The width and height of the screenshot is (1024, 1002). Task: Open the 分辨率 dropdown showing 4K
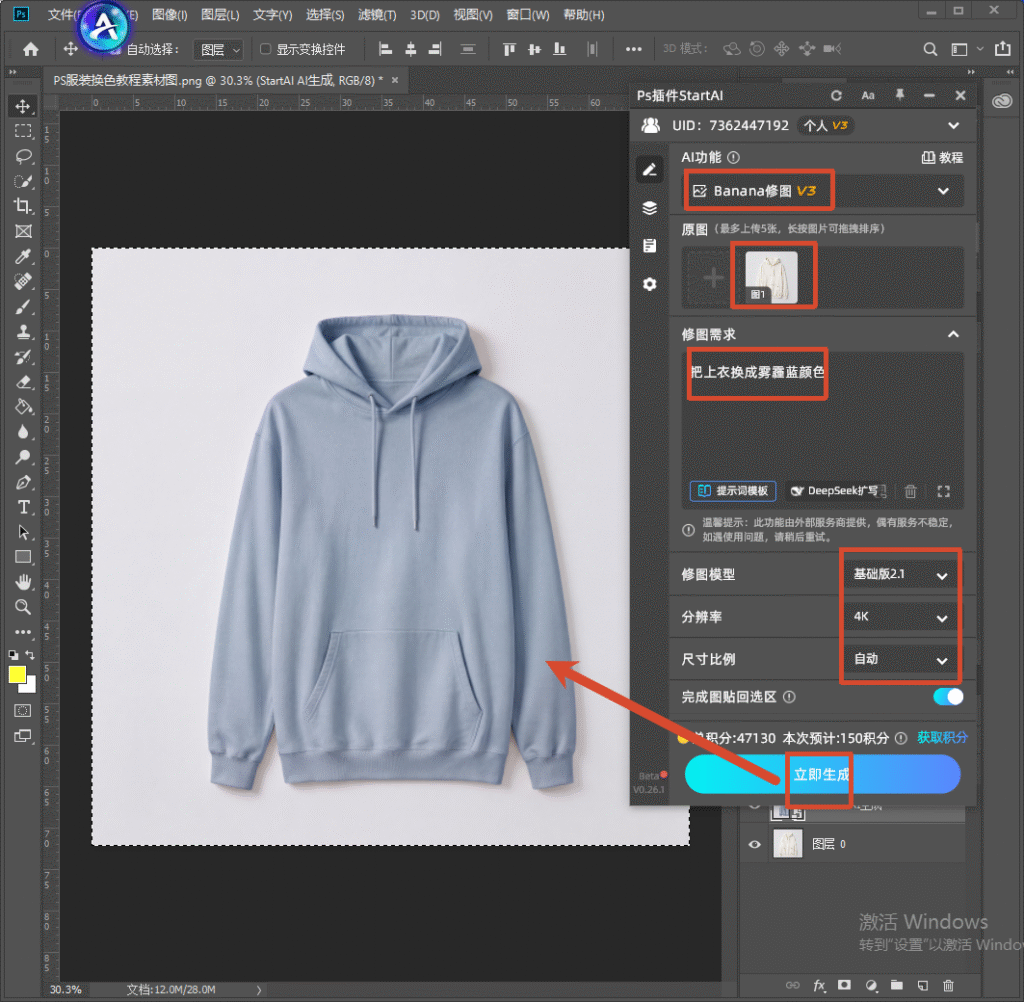(x=900, y=617)
